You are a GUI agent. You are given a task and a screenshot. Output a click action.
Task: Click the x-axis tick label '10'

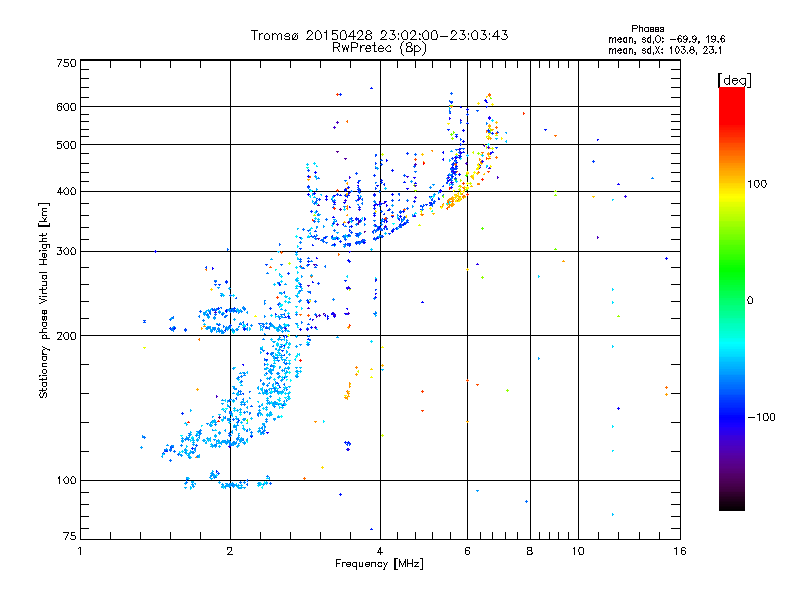578,551
